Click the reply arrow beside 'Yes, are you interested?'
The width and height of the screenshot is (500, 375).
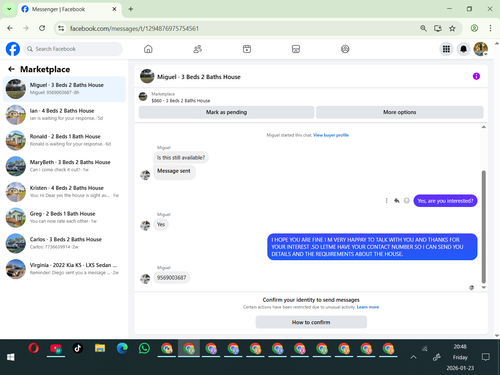[x=397, y=201]
